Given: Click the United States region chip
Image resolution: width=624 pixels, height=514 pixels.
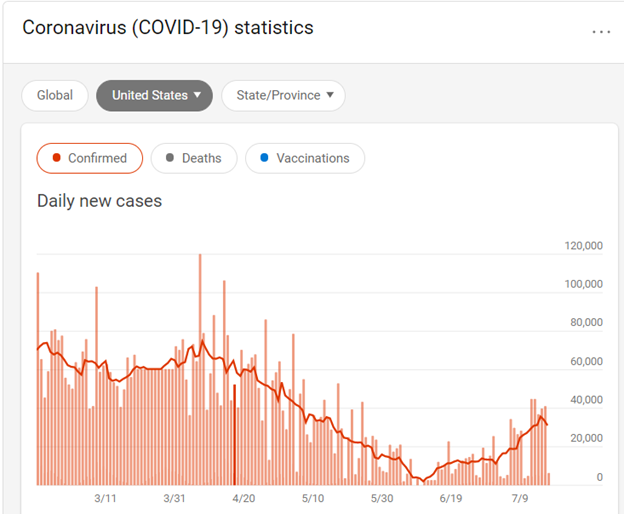Looking at the screenshot, I should point(150,96).
